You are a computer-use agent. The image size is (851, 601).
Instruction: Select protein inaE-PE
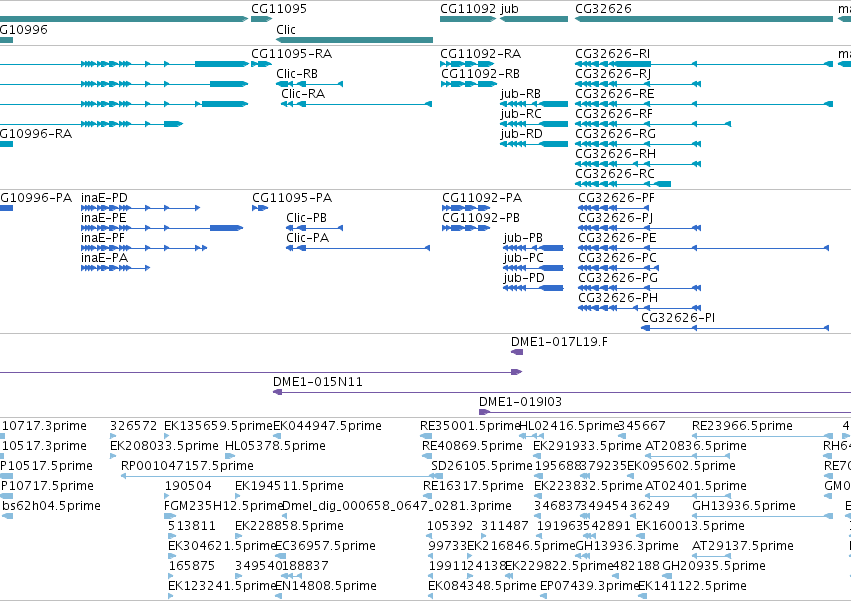[104, 218]
